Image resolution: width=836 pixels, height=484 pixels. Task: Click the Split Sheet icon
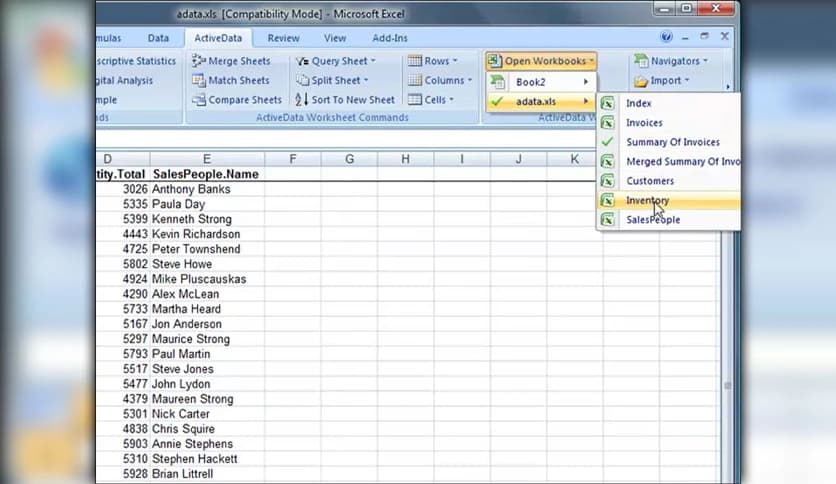[x=302, y=80]
